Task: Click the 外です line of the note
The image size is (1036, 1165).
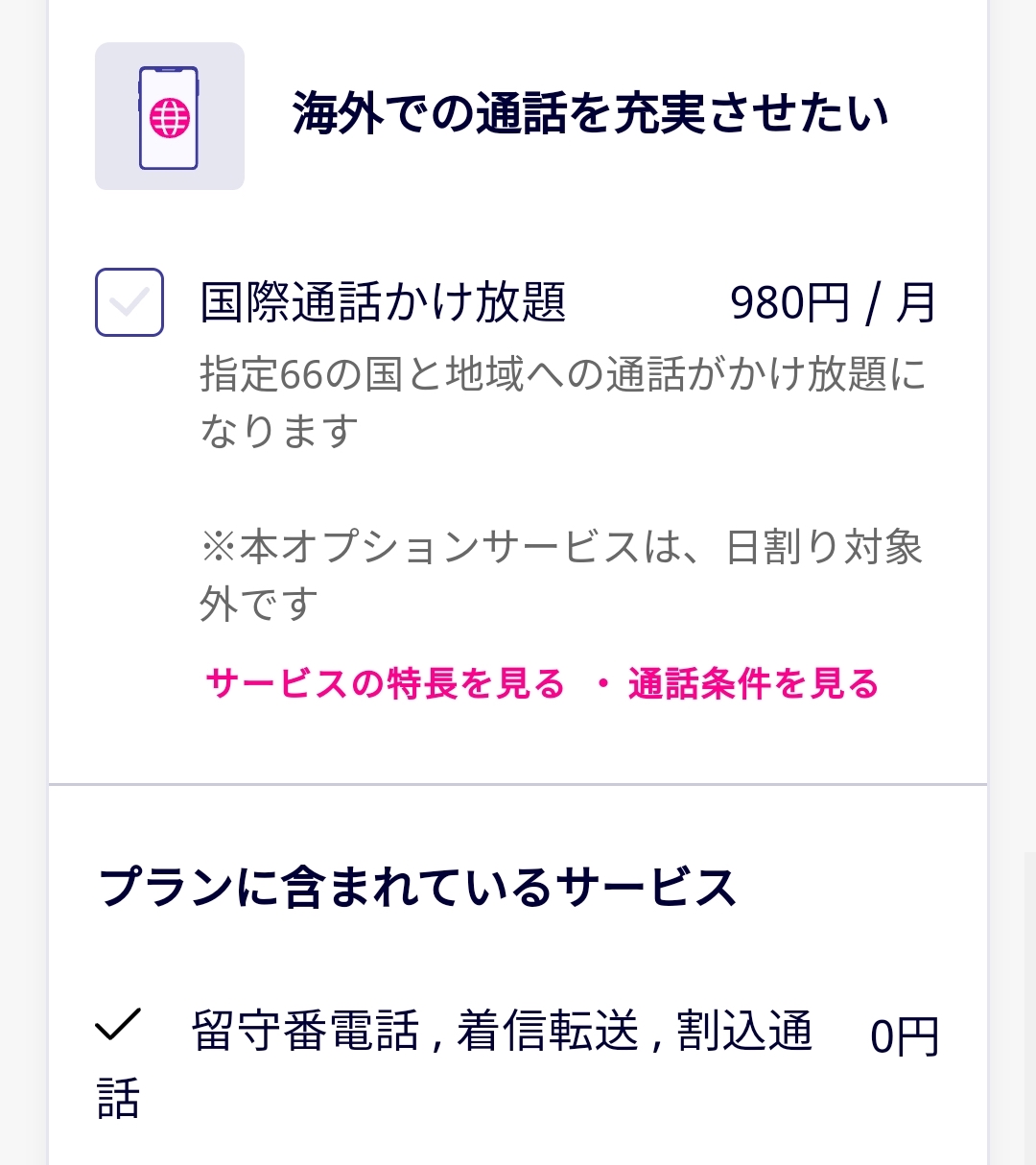Action: pyautogui.click(x=259, y=605)
